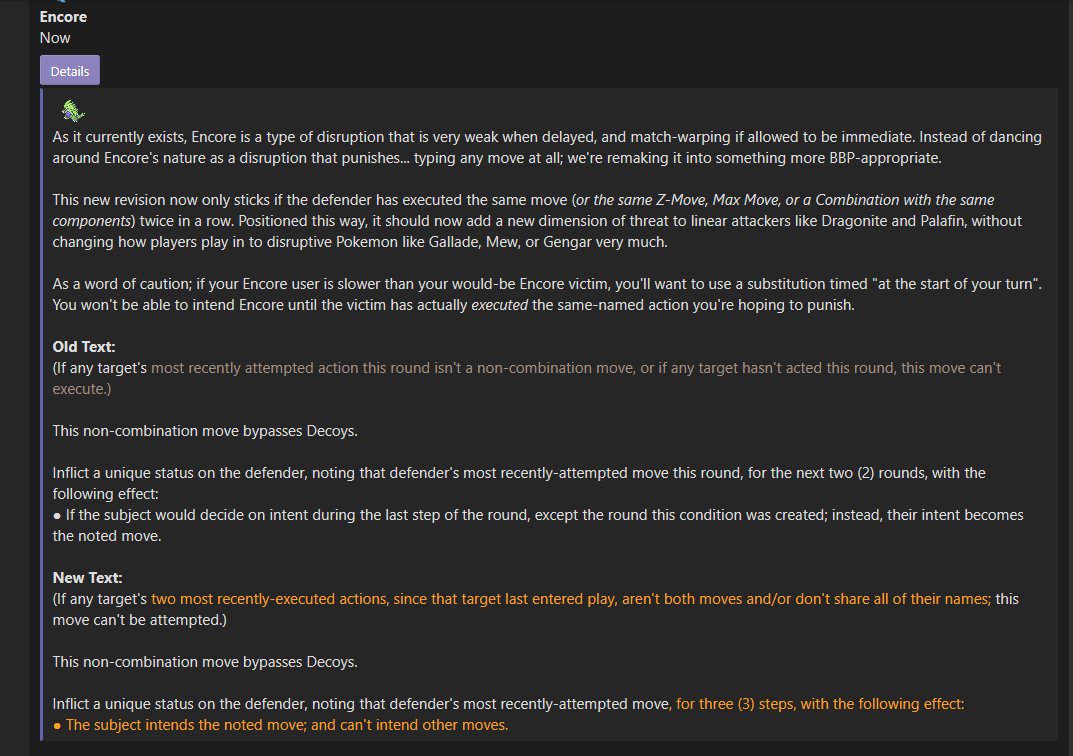The width and height of the screenshot is (1073, 756).
Task: Click the bold 'Old Text:' heading
Action: (84, 346)
